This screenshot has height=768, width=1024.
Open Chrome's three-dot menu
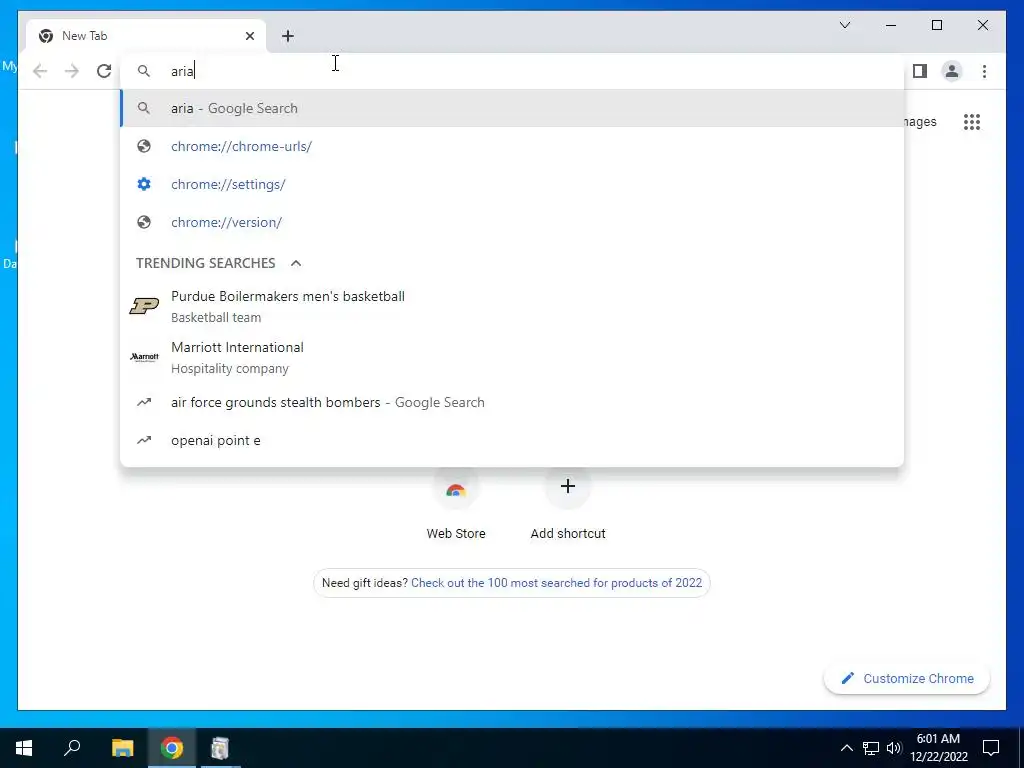[984, 71]
